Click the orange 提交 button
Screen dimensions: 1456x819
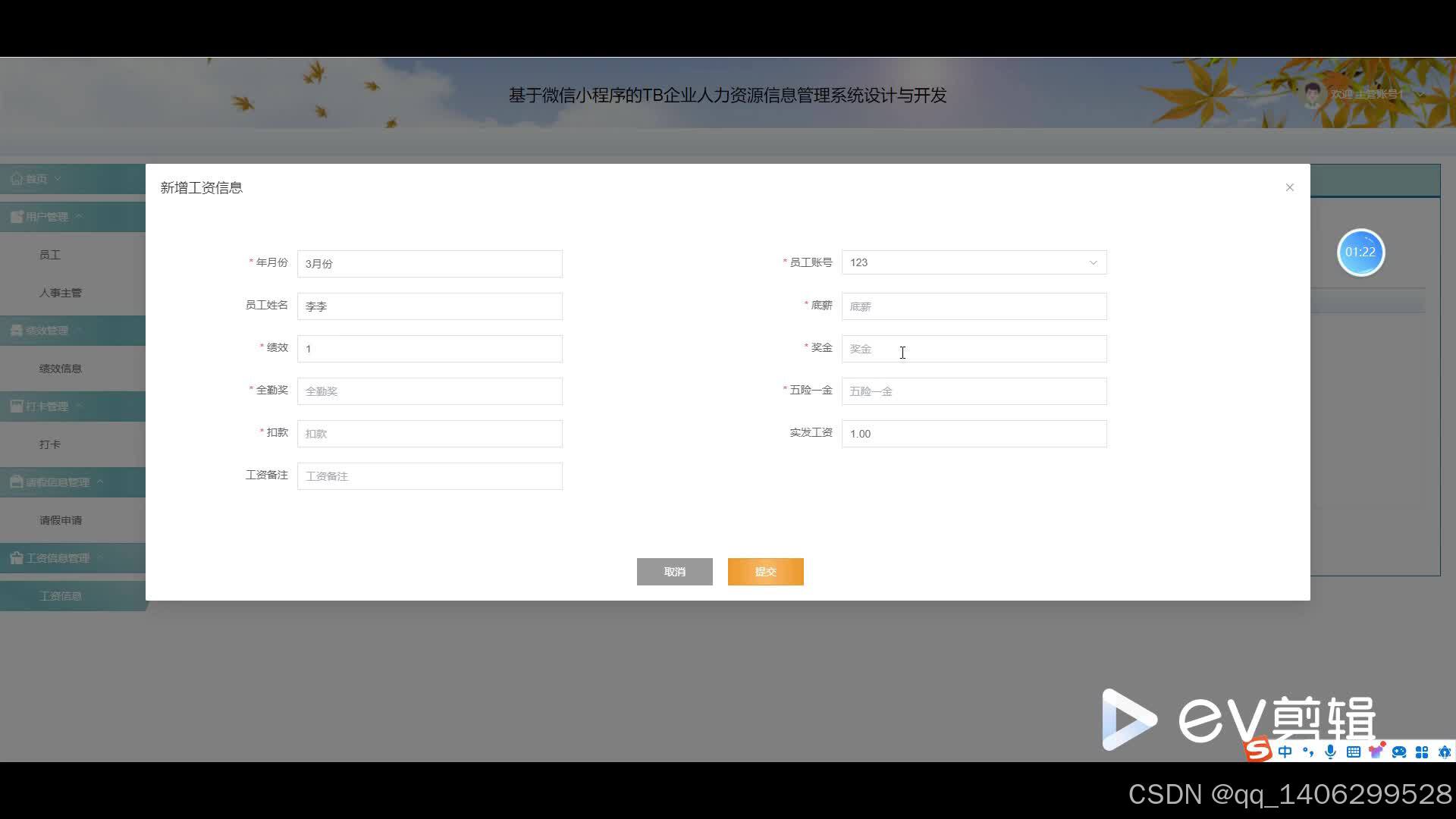[765, 572]
